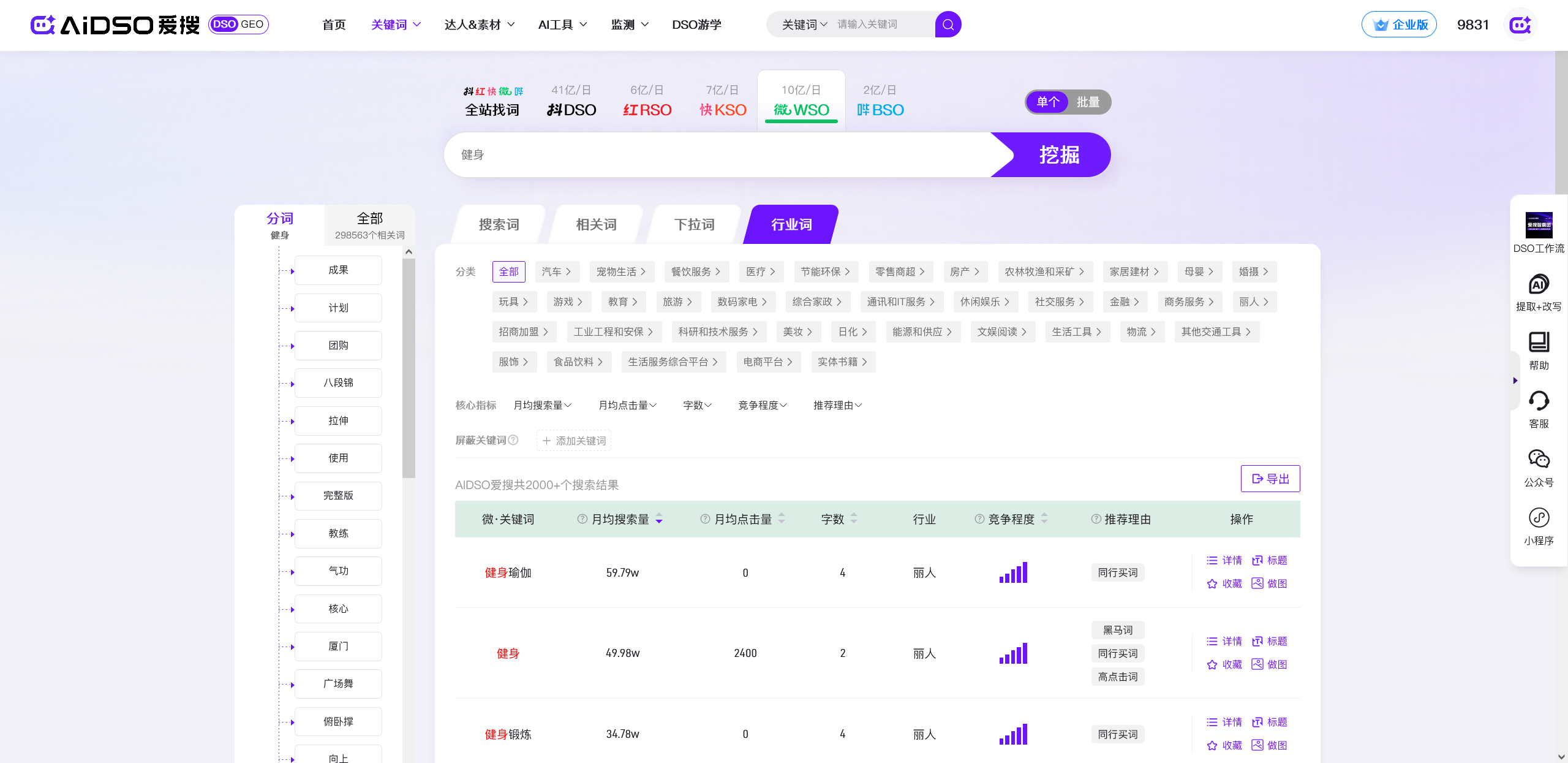Switch mode toggle to 批量
Viewport: 1568px width, 763px height.
1088,102
